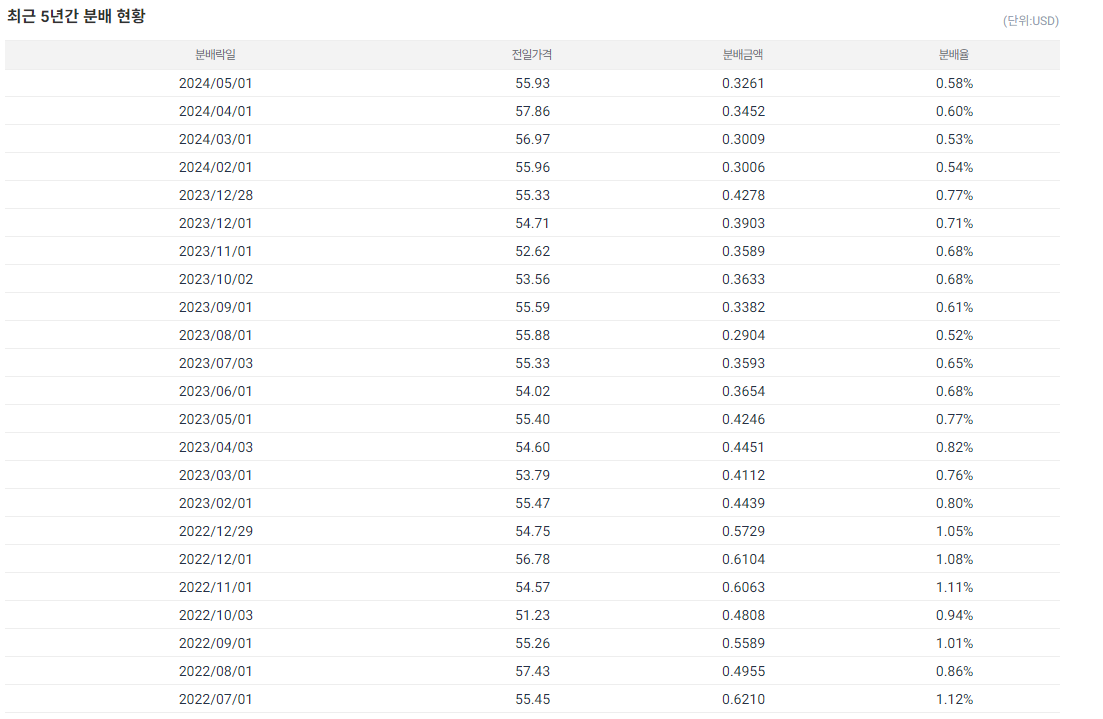Viewport: 1103px width, 719px height.
Task: Select the date 2023/07/03
Action: 216,363
